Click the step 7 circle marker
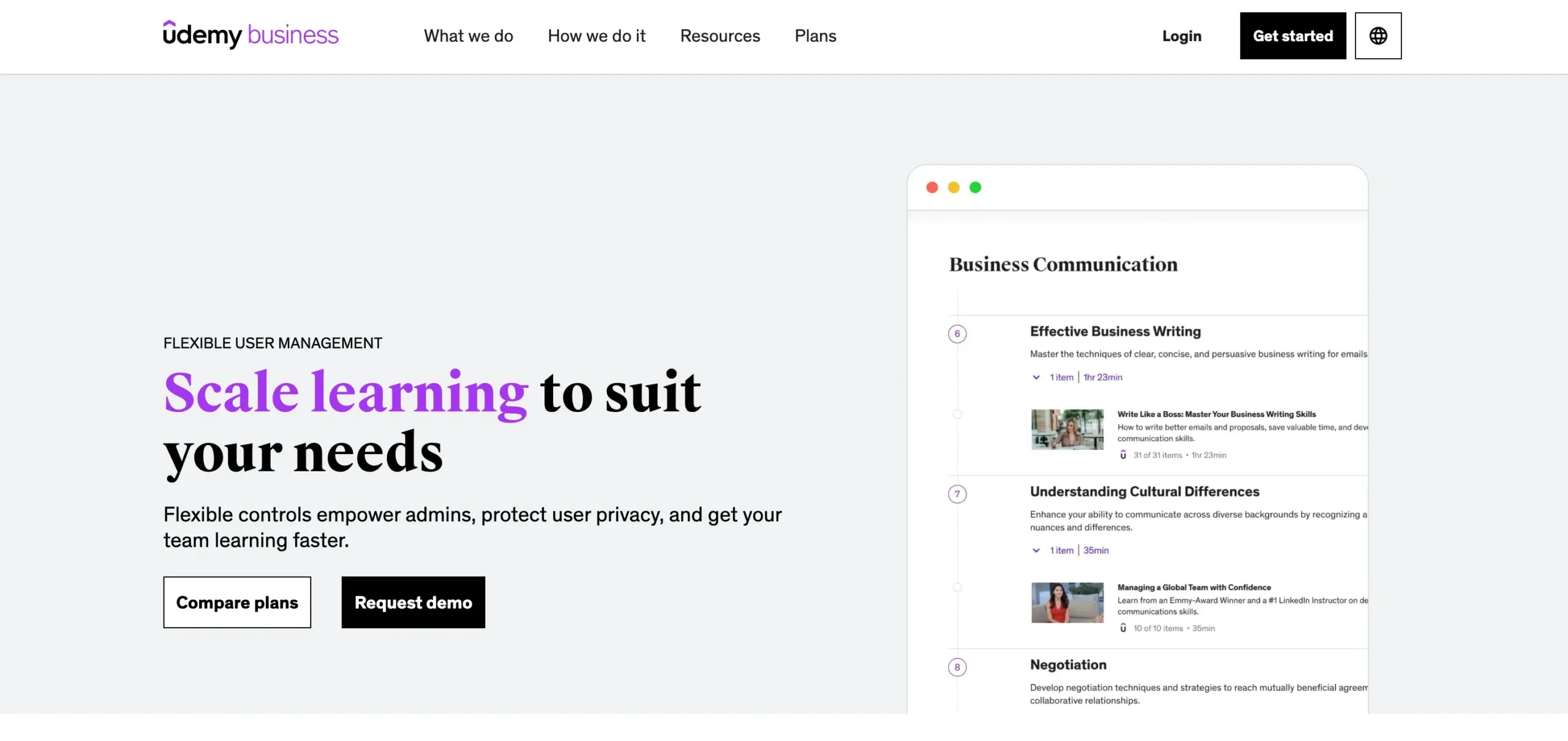 957,494
